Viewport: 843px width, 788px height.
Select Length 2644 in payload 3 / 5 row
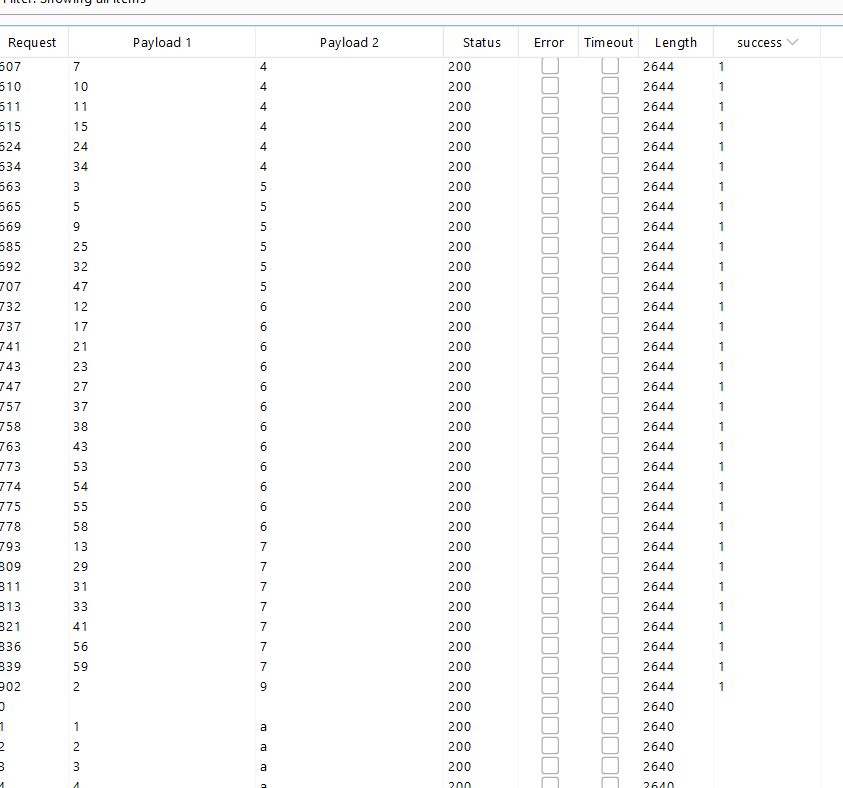[658, 187]
